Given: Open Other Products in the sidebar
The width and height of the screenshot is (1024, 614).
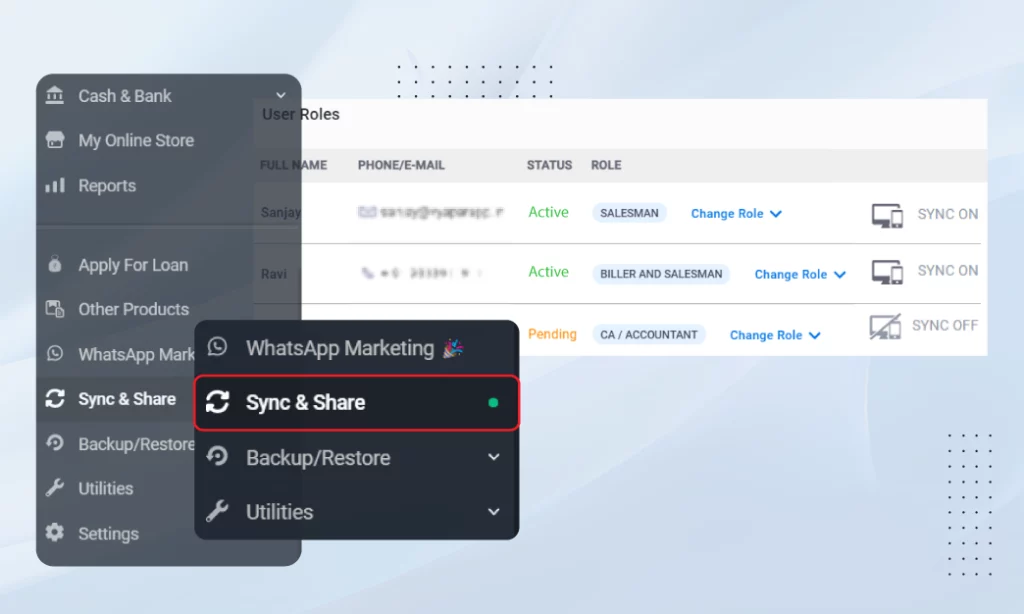Looking at the screenshot, I should coord(133,309).
